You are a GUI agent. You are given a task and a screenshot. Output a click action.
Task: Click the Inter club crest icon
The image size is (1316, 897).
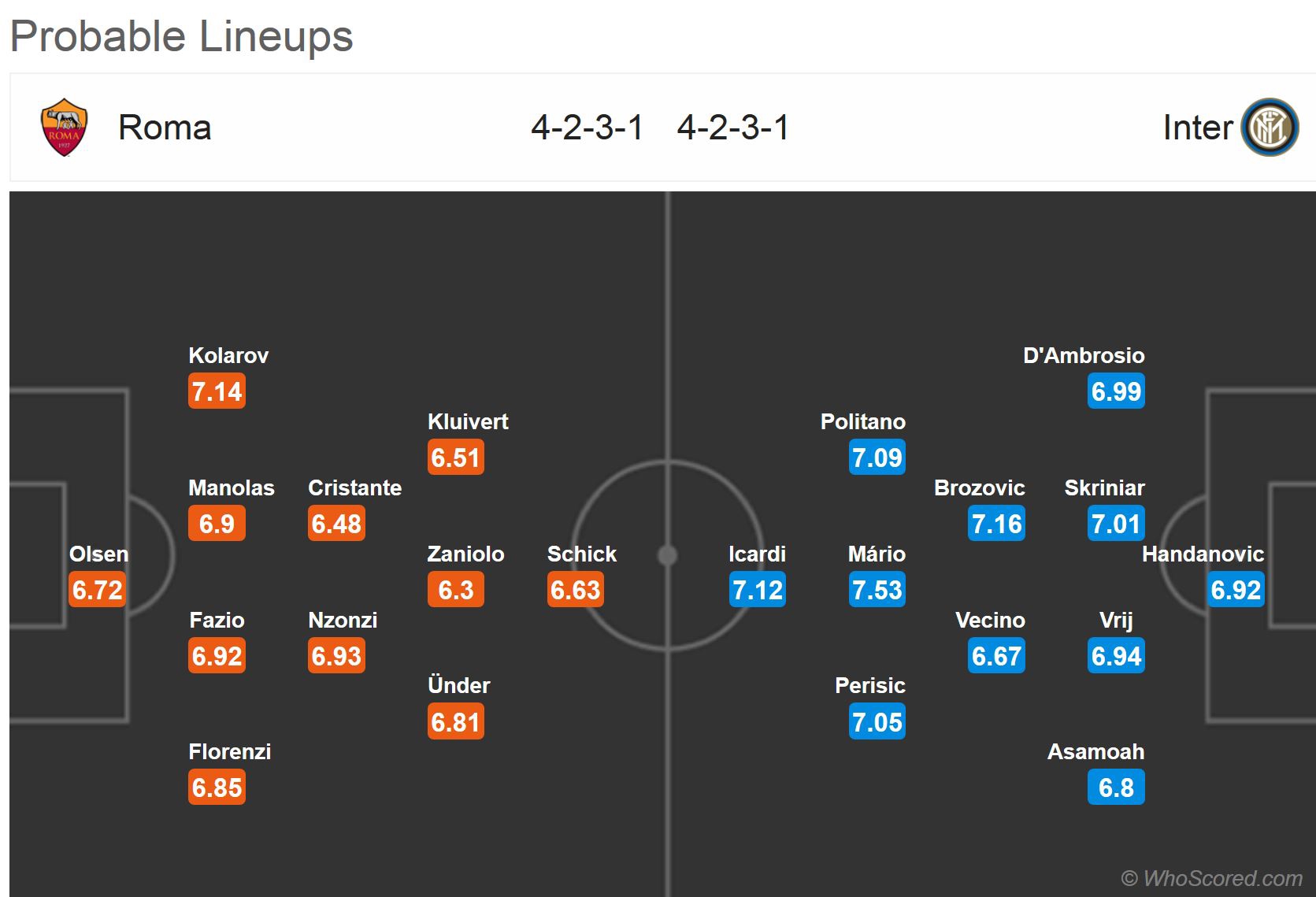tap(1269, 127)
